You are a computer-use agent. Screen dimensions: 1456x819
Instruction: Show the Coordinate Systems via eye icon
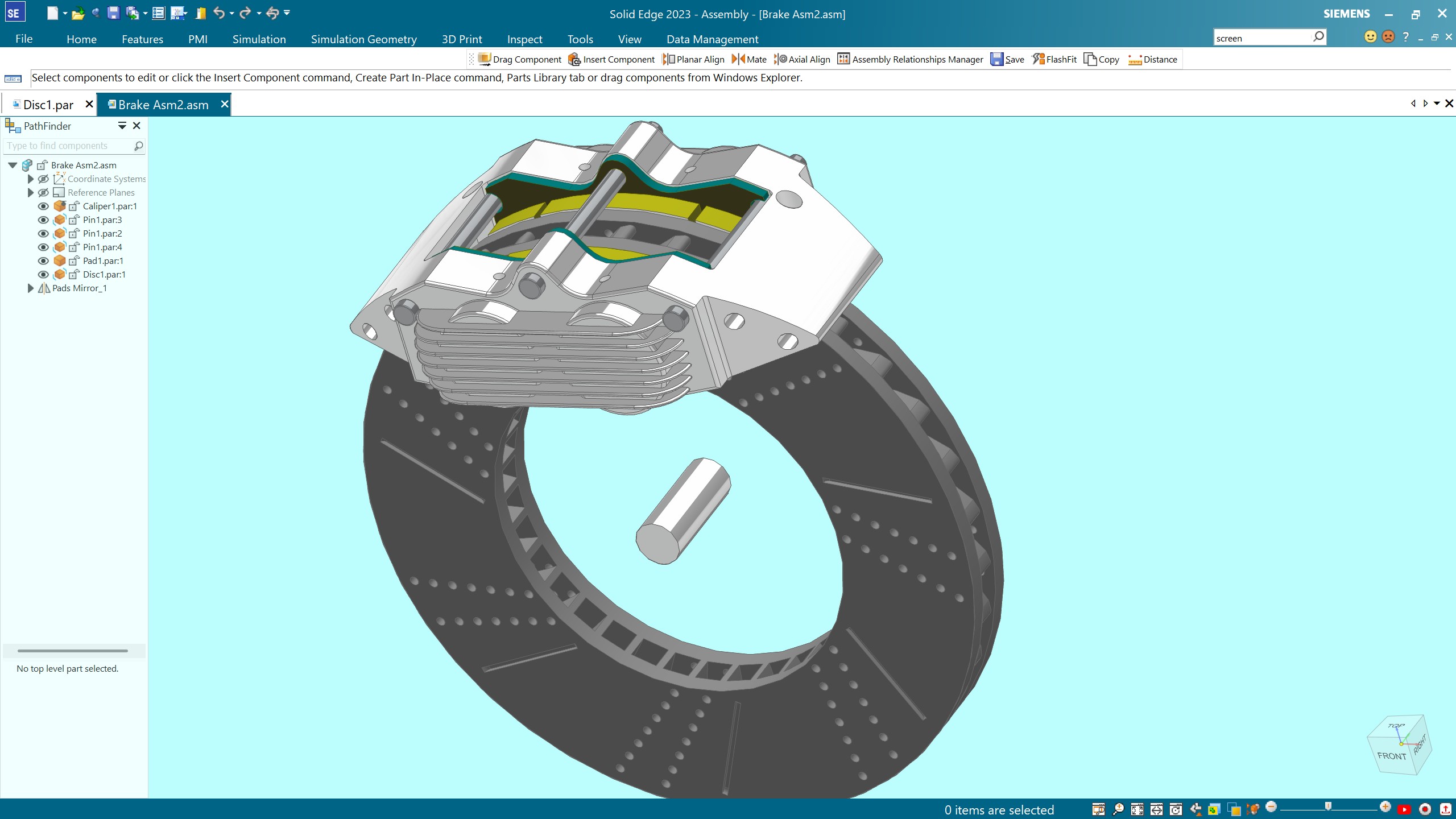click(x=43, y=179)
